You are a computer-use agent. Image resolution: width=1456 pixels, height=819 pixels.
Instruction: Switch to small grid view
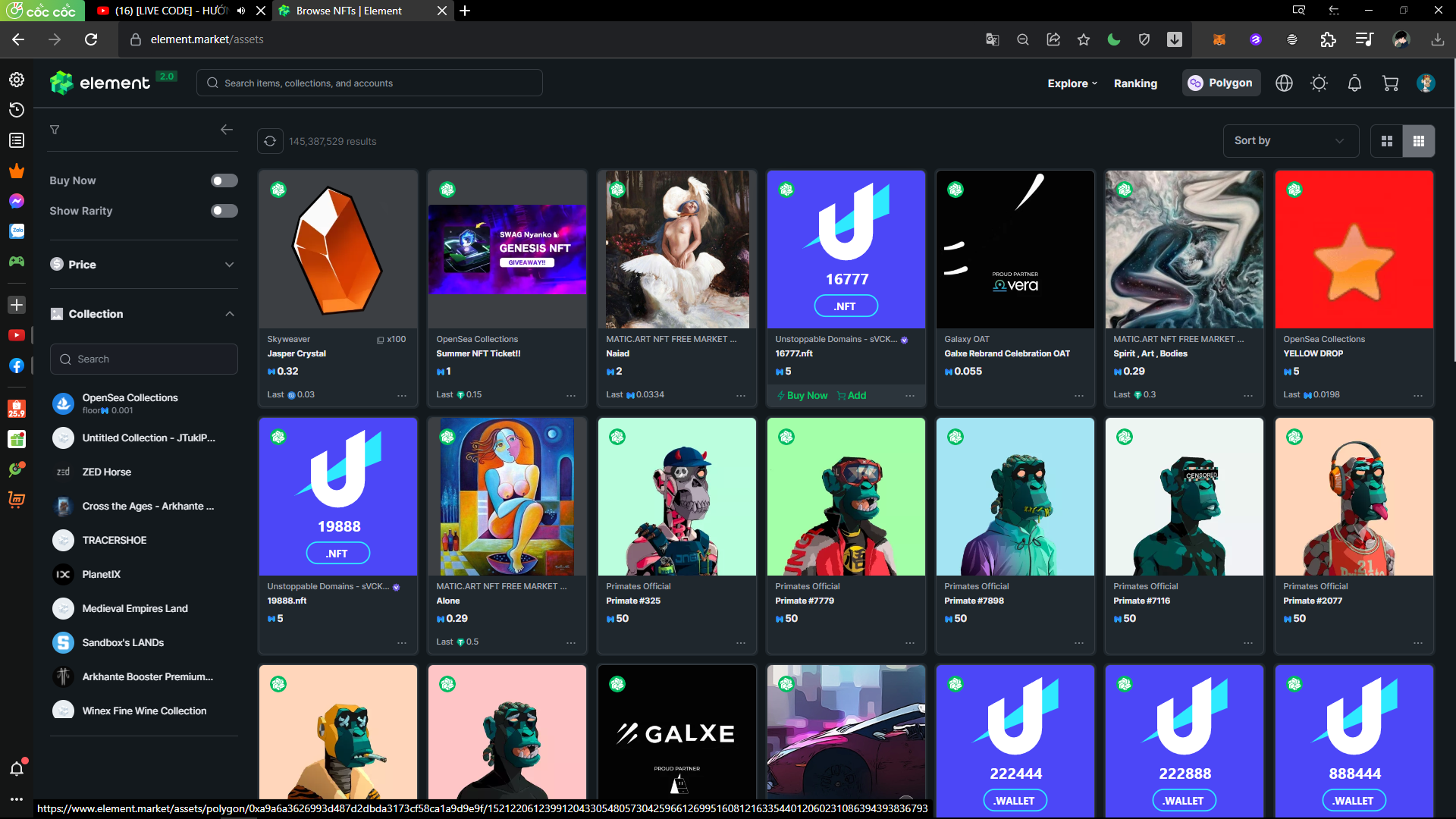(x=1419, y=141)
